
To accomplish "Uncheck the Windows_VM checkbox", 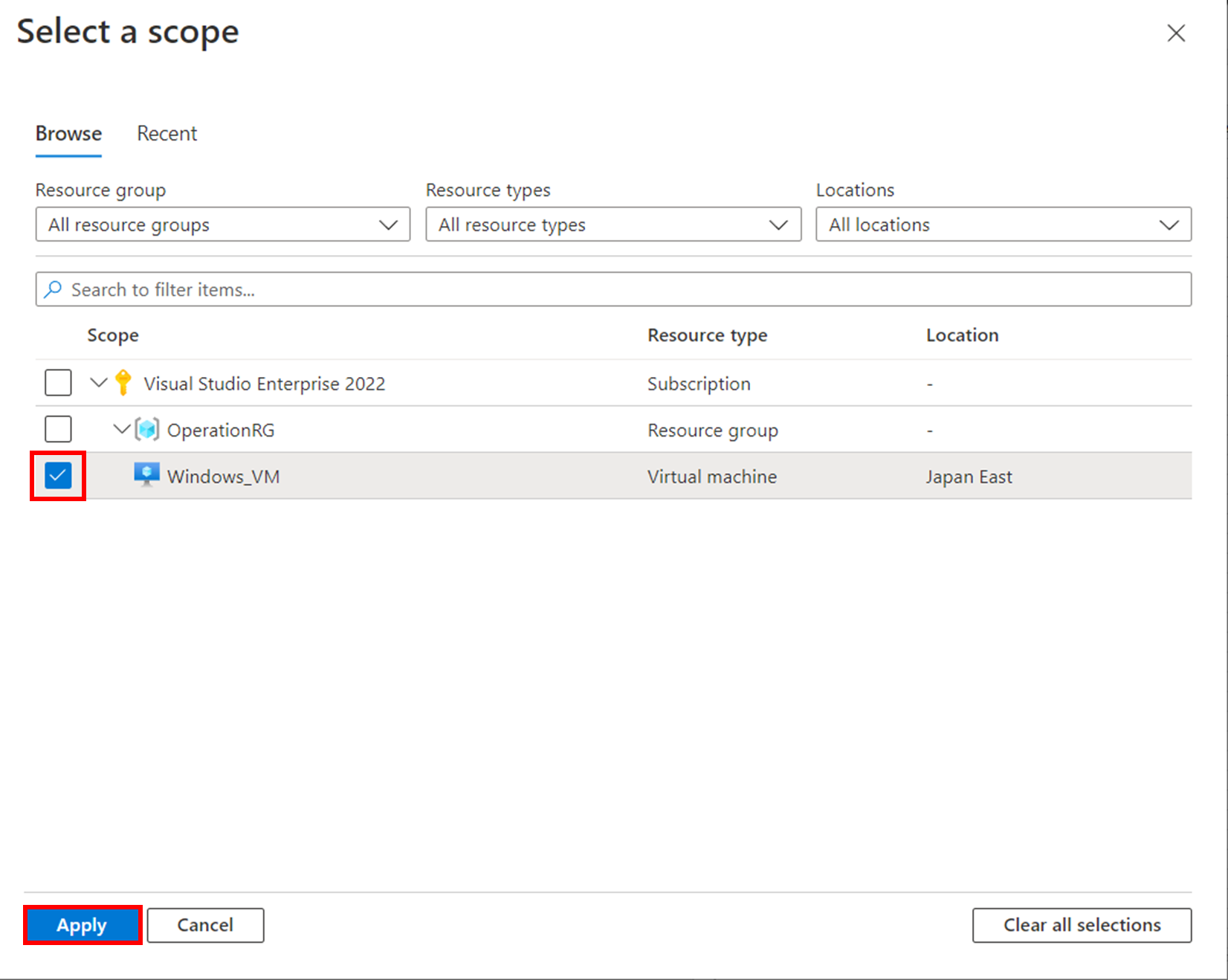I will click(58, 475).
